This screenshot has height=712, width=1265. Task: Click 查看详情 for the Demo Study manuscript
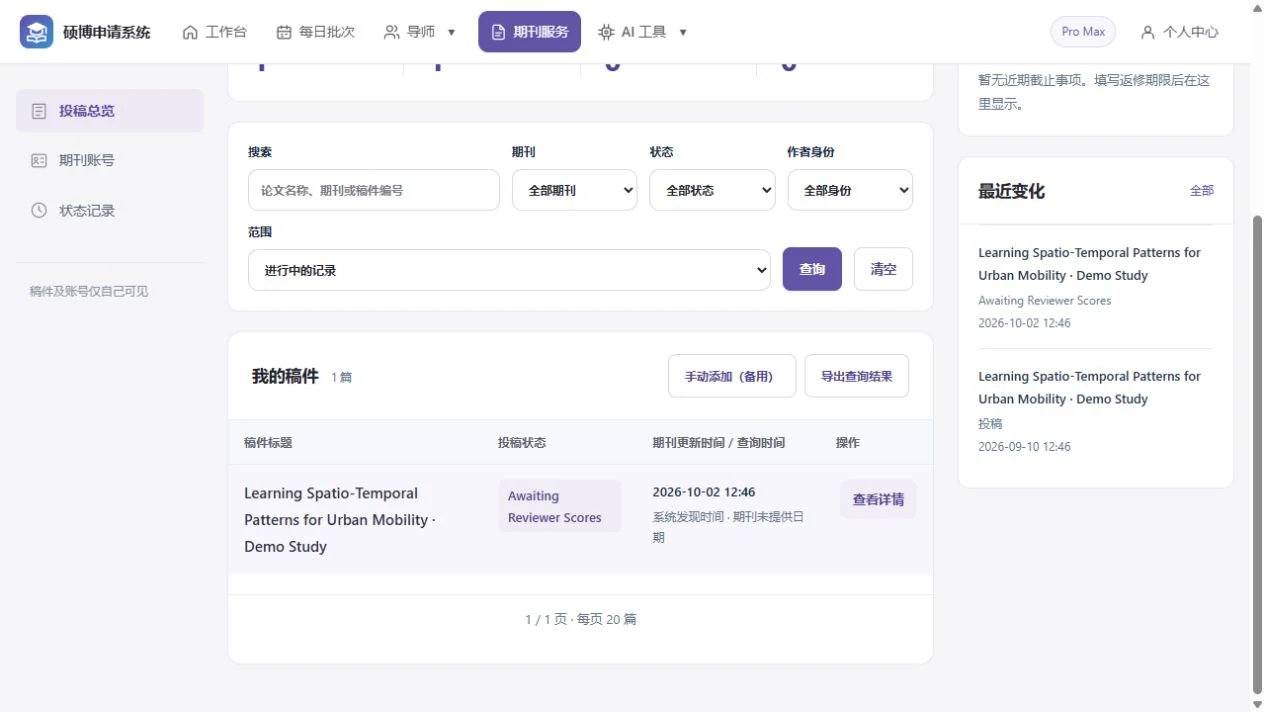878,499
